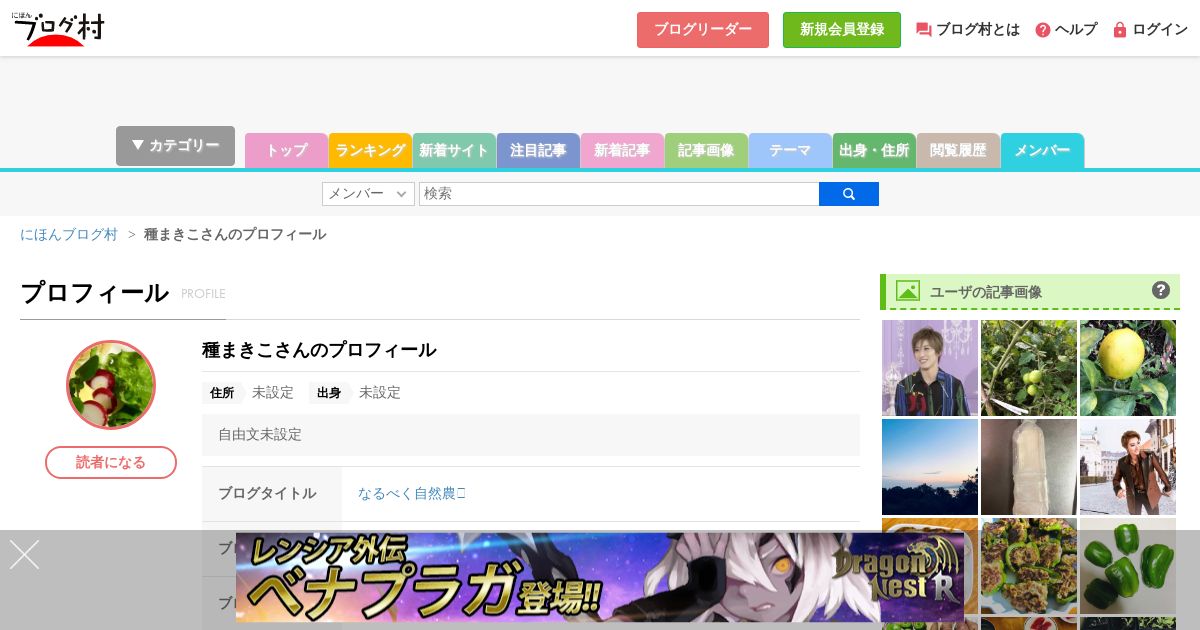Click the salad profile avatar
Screen dimensions: 1200x630
click(111, 385)
